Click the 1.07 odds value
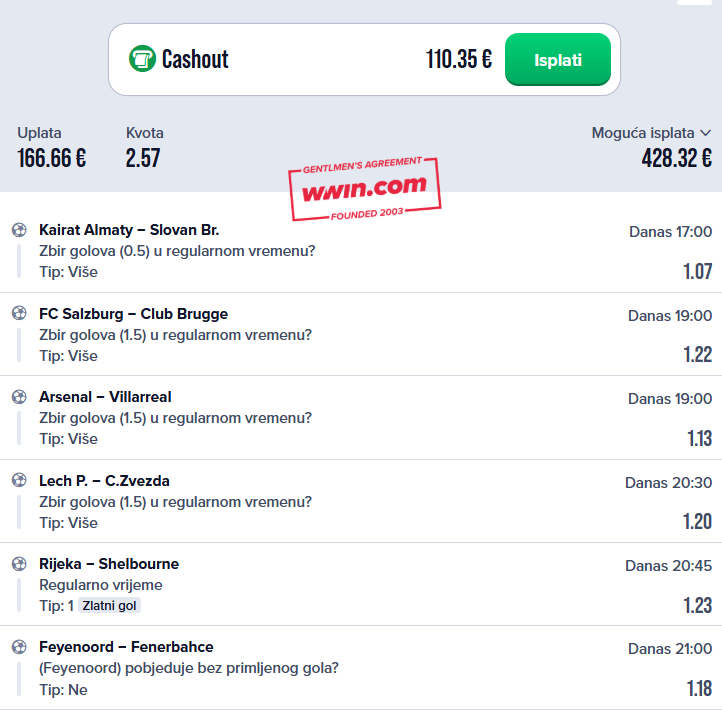The image size is (722, 710). point(698,272)
